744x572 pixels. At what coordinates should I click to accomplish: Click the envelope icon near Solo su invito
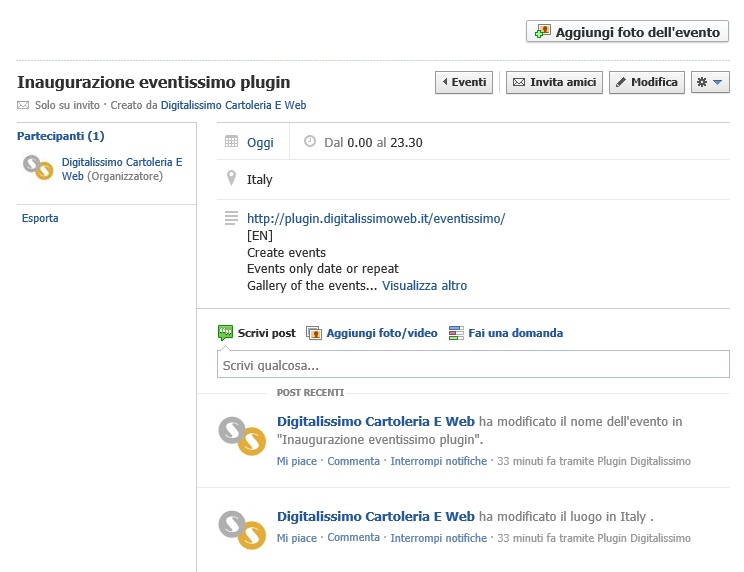coord(23,105)
